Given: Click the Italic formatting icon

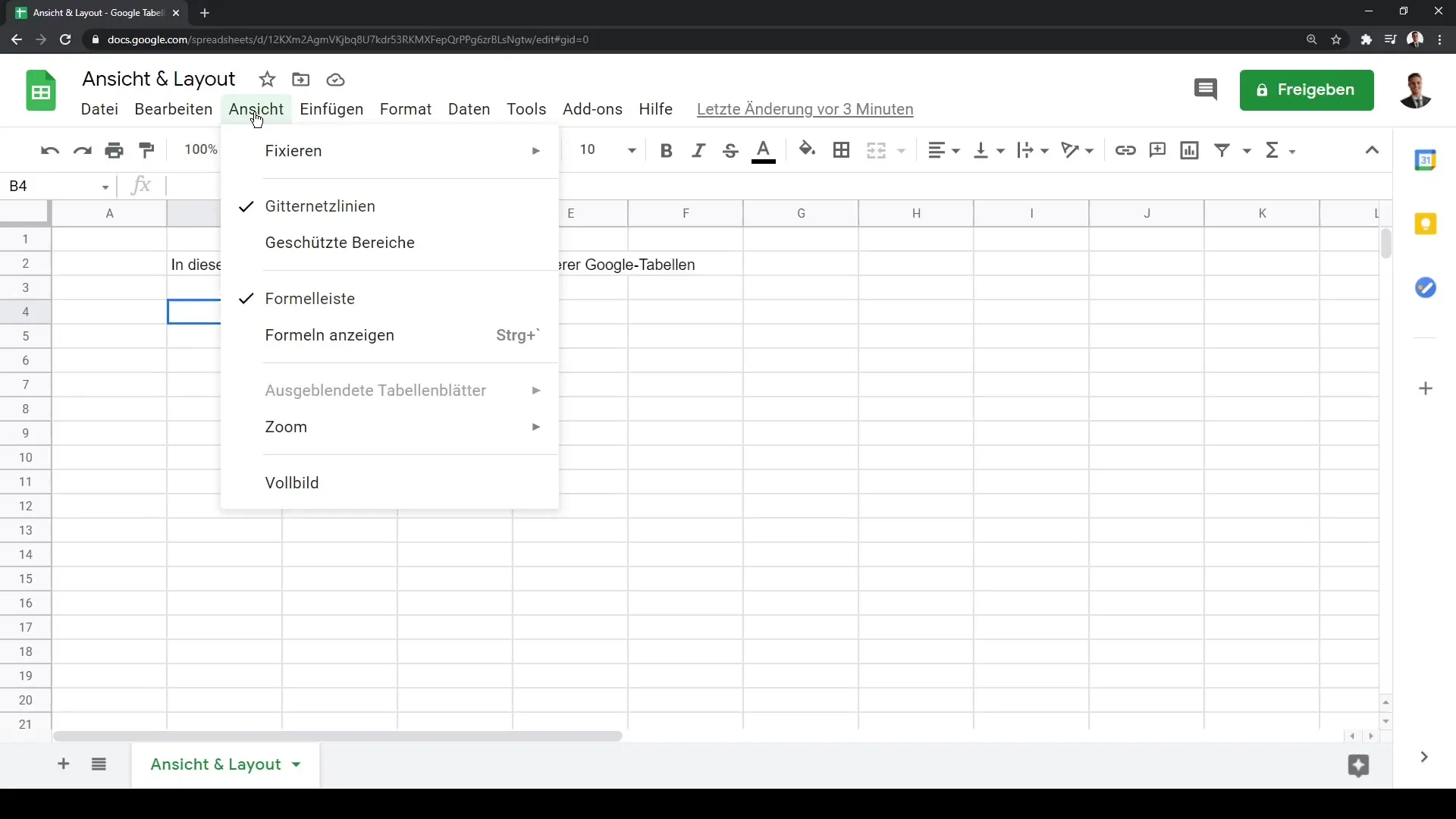Looking at the screenshot, I should point(697,150).
